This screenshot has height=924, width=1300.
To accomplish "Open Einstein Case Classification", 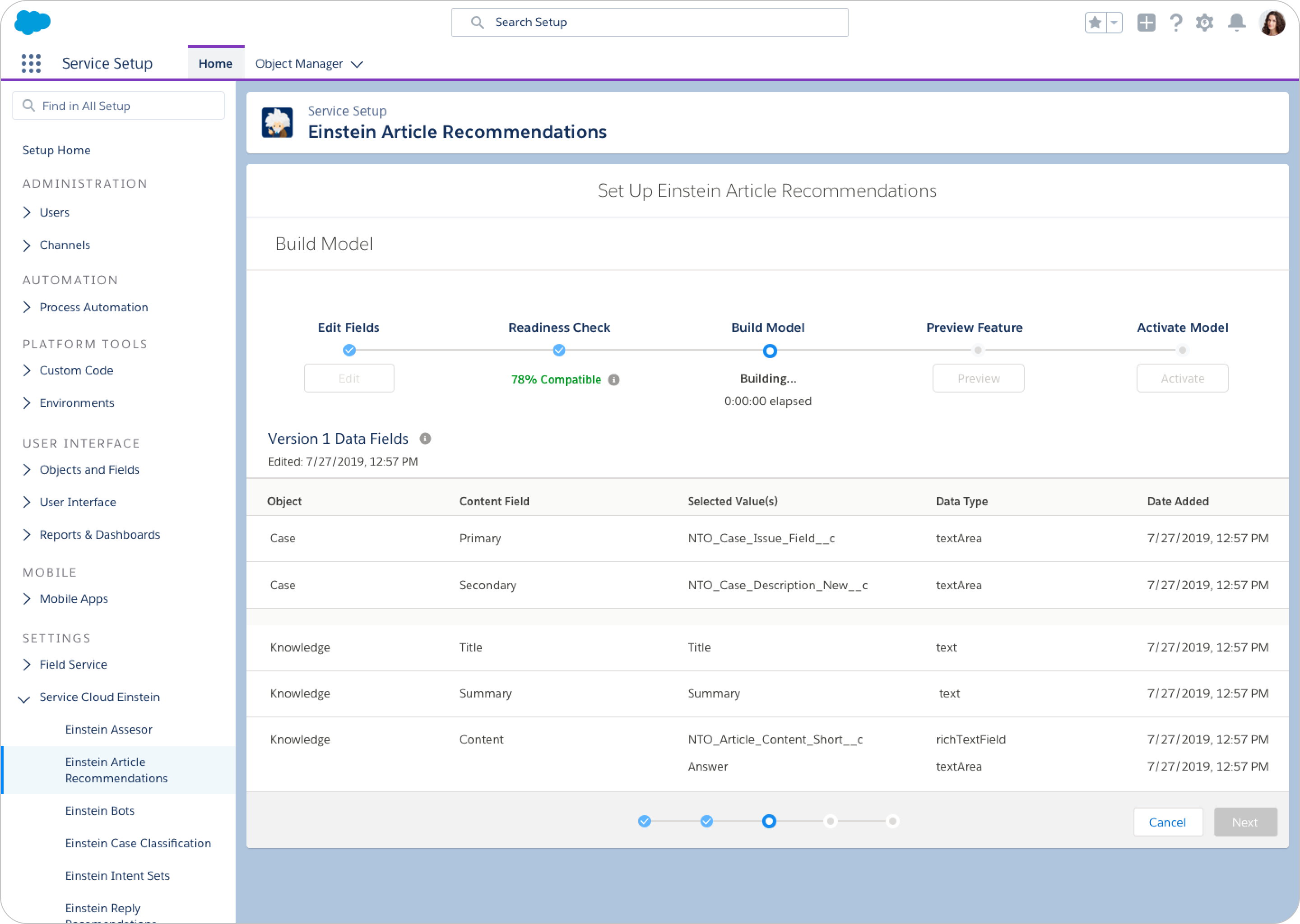I will click(x=138, y=843).
